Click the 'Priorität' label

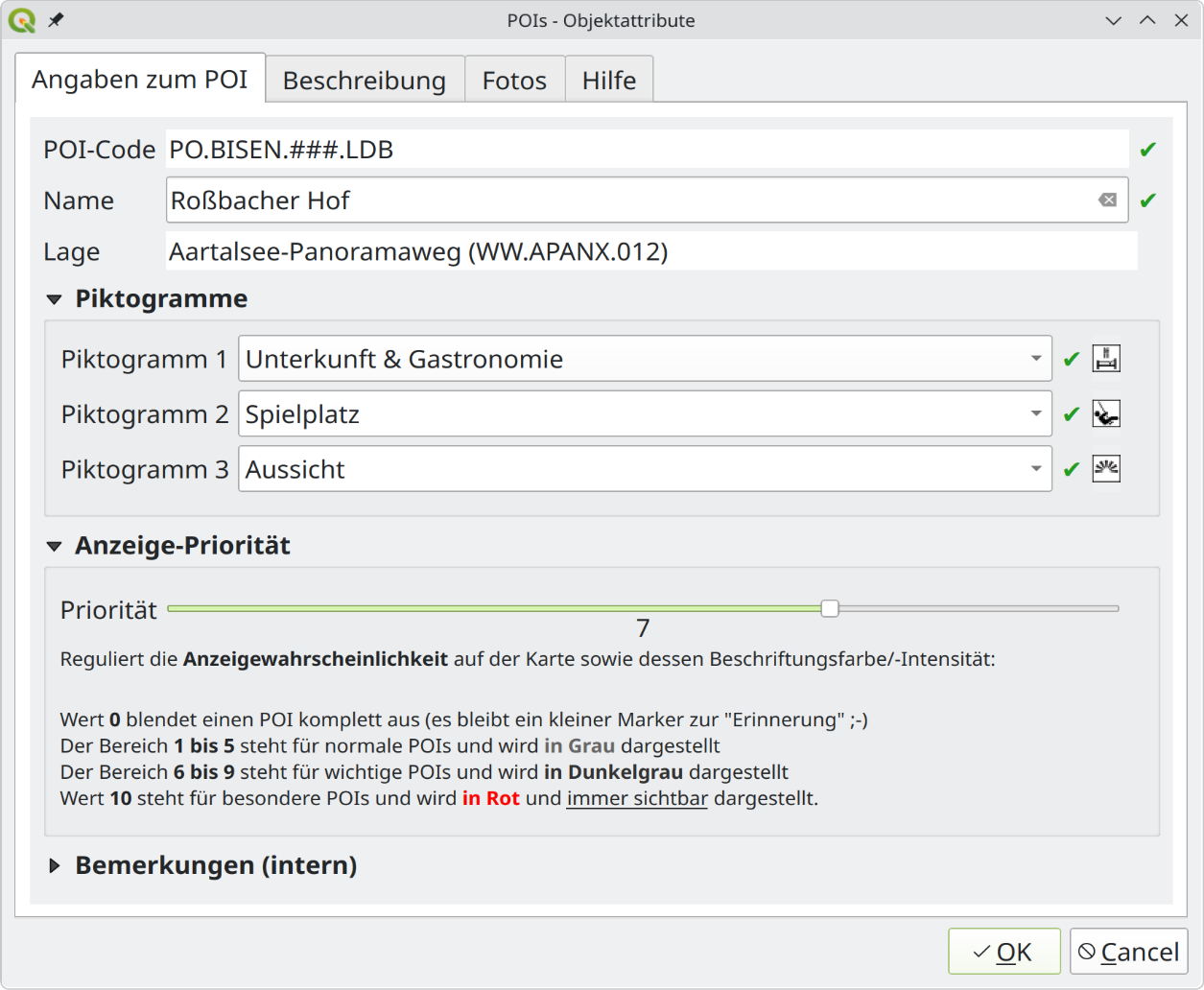(108, 610)
